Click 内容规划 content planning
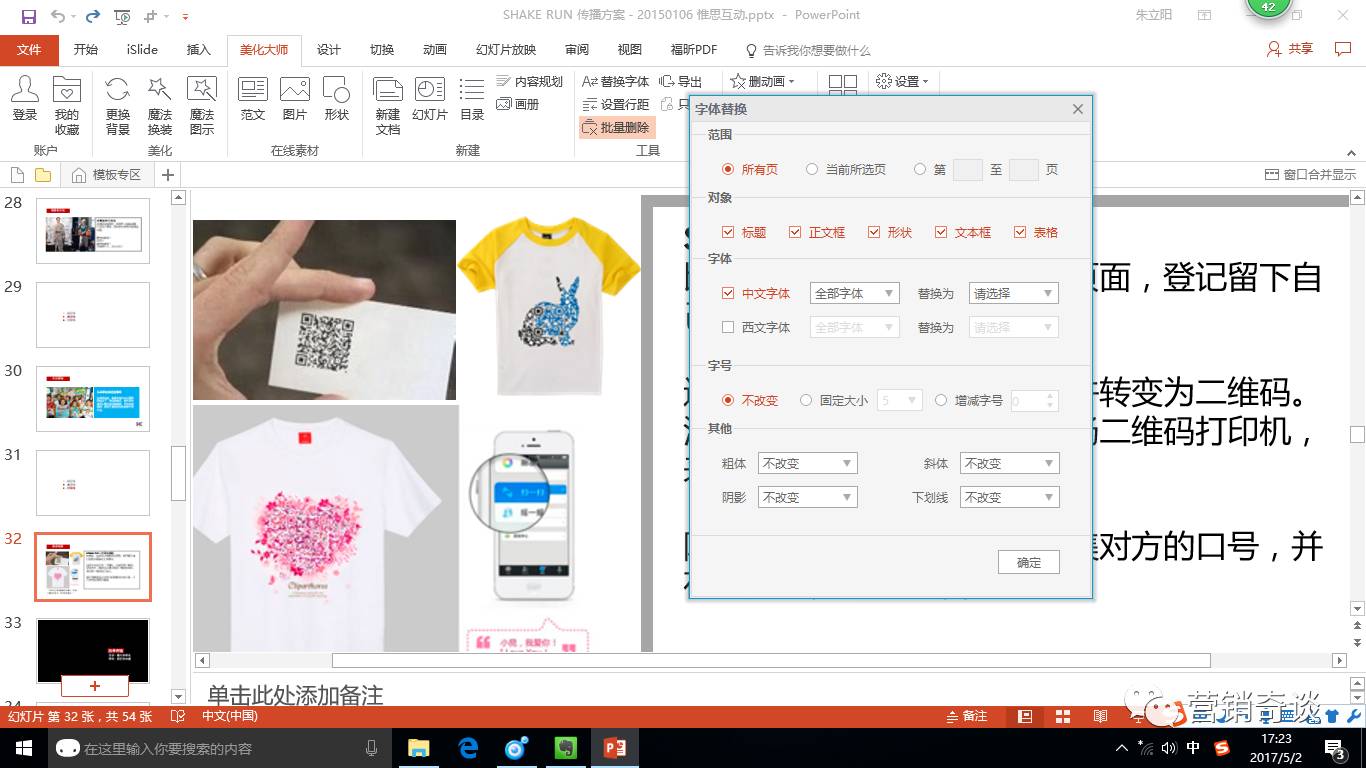This screenshot has width=1366, height=768. pos(530,81)
